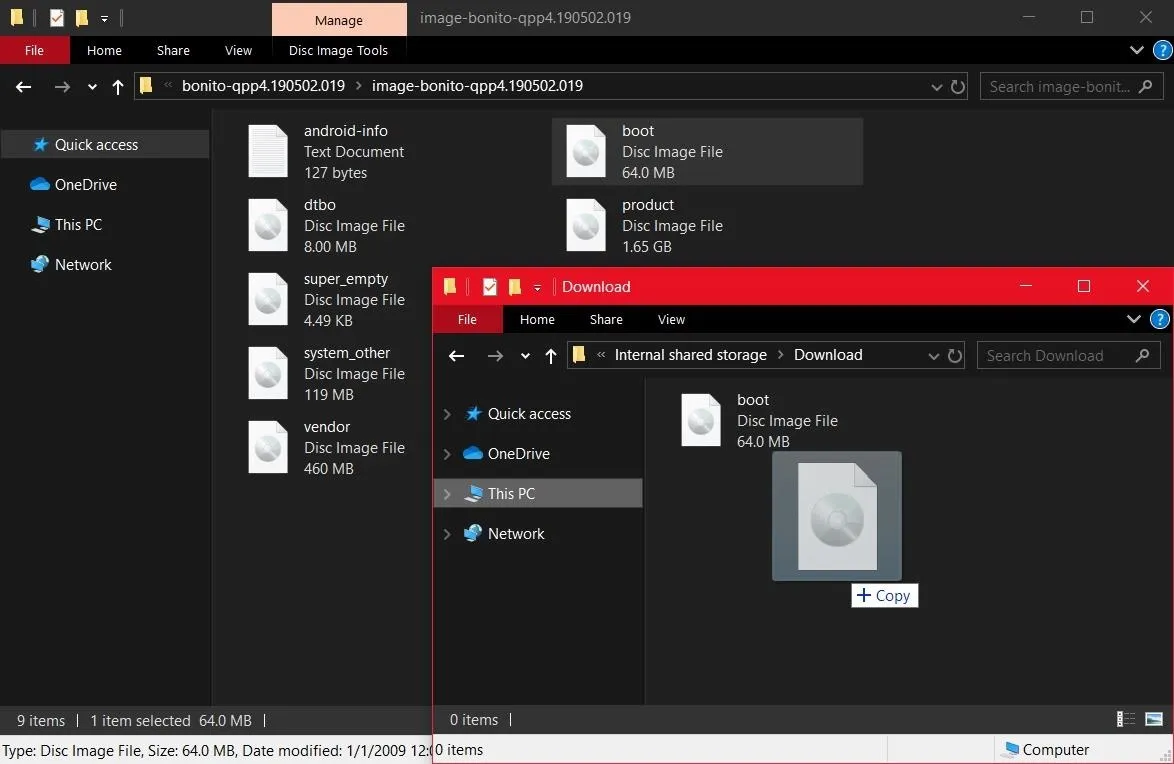Screen dimensions: 1174x764
Task: Open Quick Access Toolbar dropdown in back title
Action: point(104,18)
